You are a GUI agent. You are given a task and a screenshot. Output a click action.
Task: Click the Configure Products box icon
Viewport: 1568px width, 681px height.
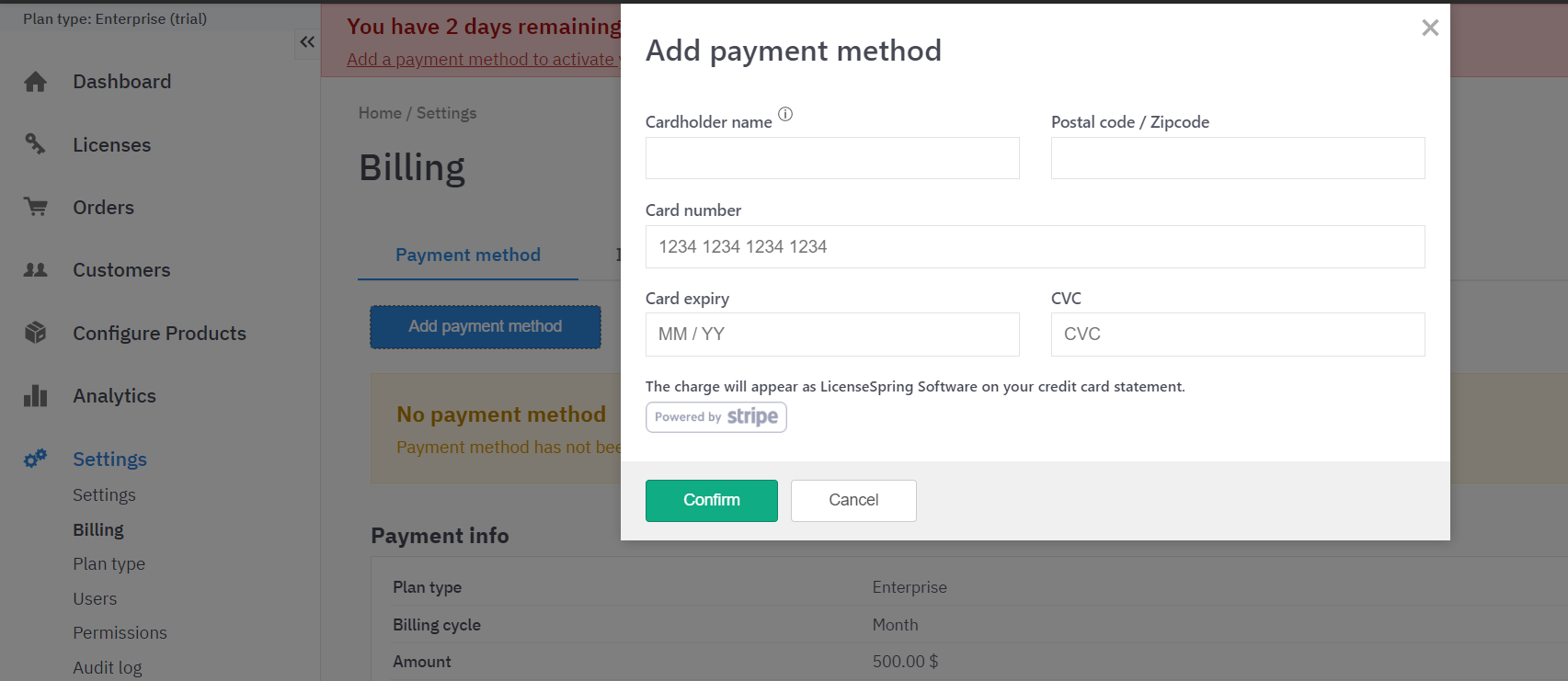click(x=35, y=333)
